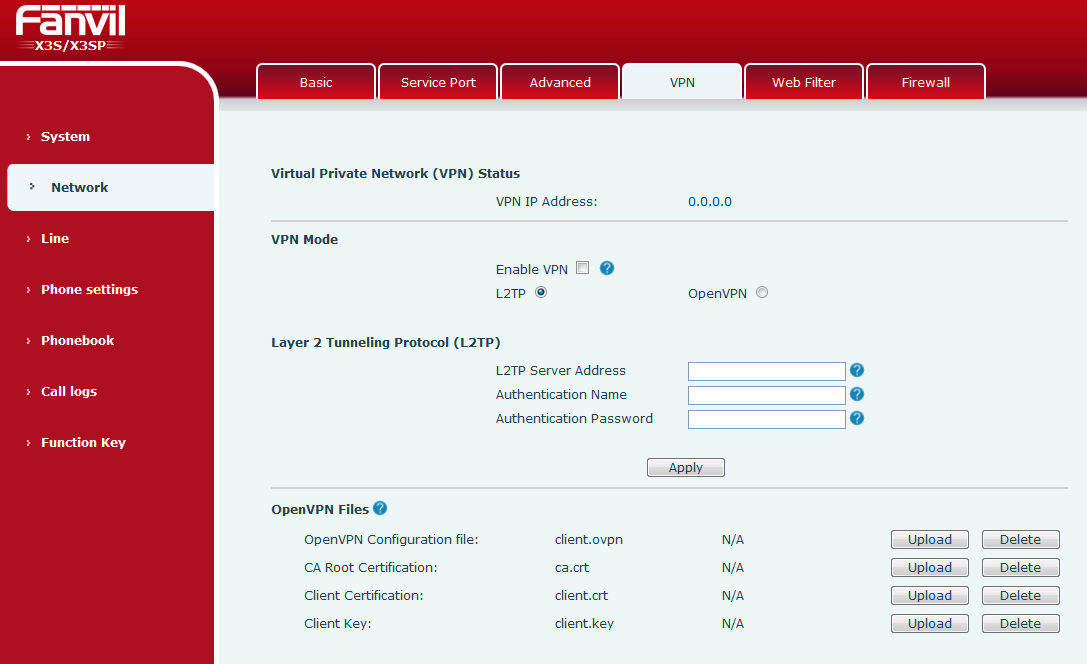Open the Service Port tab
Screen dimensions: 1087x664
[438, 82]
